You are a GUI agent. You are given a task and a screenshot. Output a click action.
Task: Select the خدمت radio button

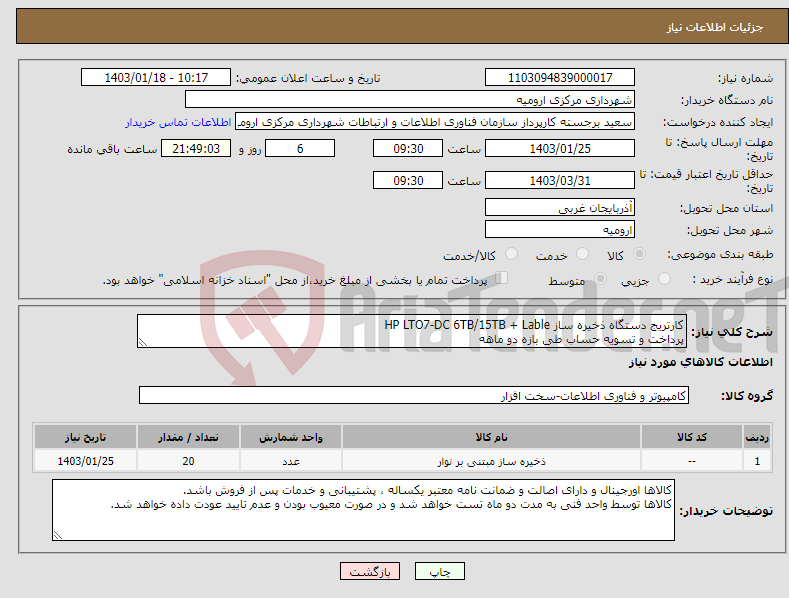point(582,254)
